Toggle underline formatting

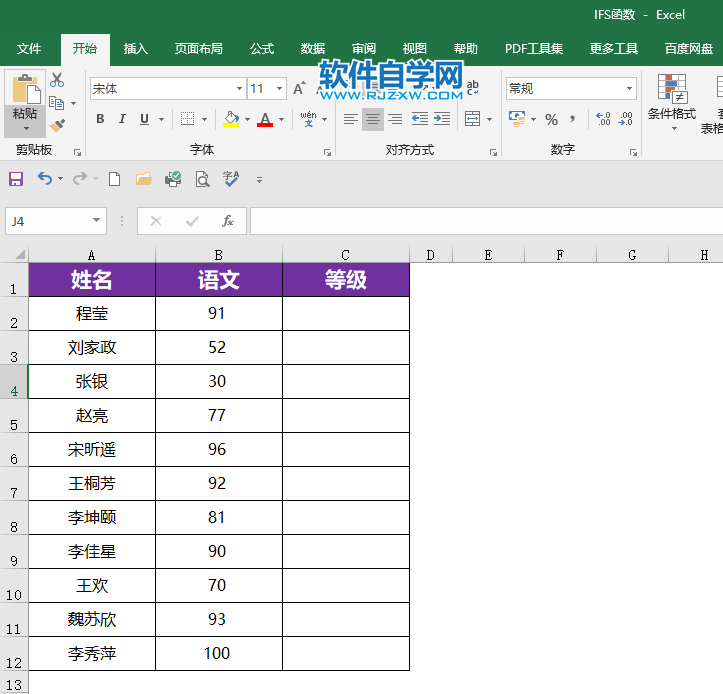(144, 119)
